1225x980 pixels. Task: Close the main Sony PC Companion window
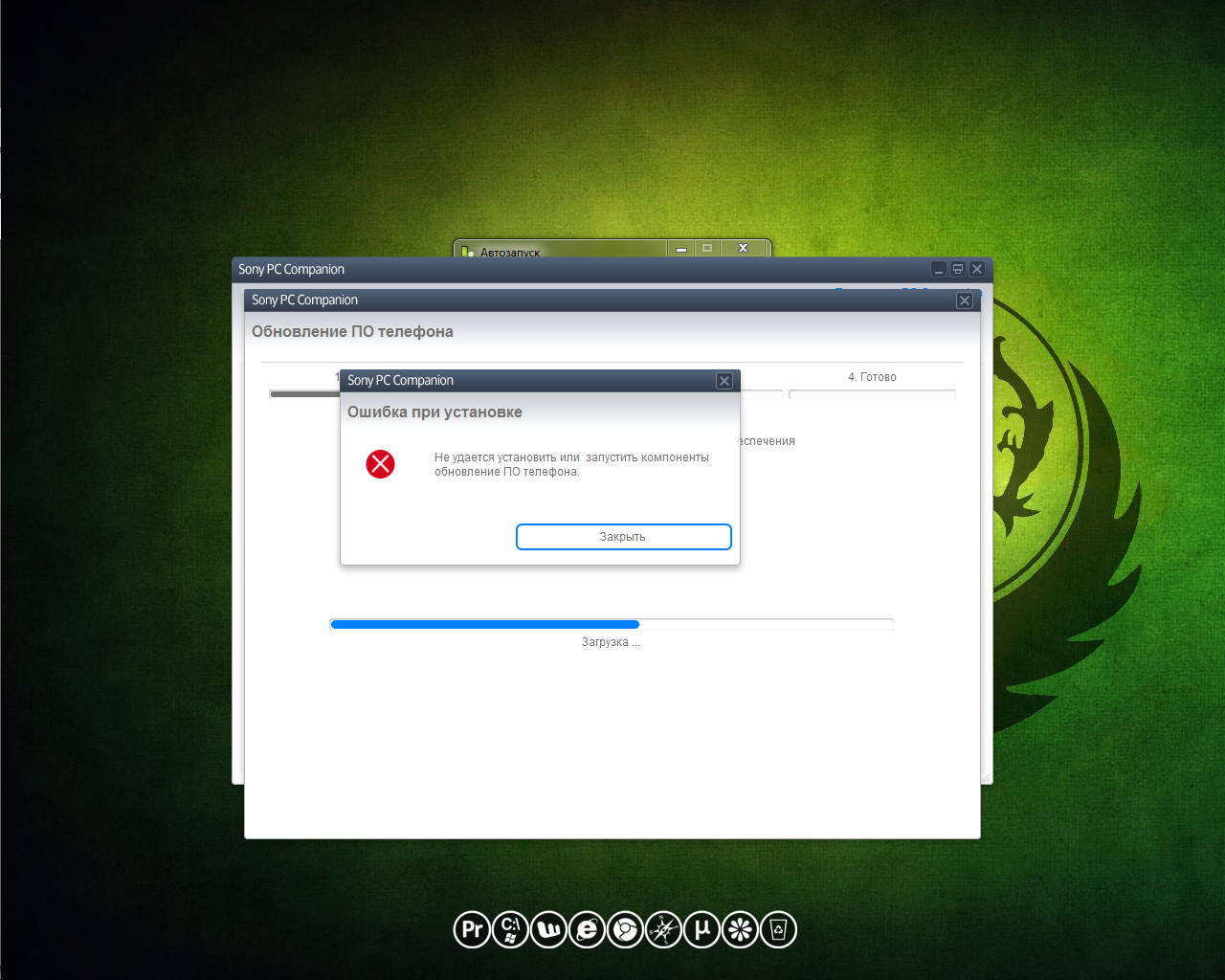click(977, 270)
